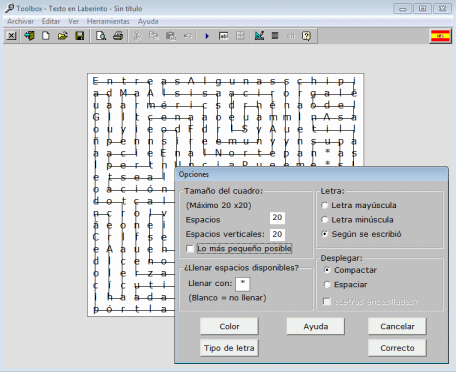Click the Ayuda button in Opciones
This screenshot has height=372, width=456.
tap(316, 326)
